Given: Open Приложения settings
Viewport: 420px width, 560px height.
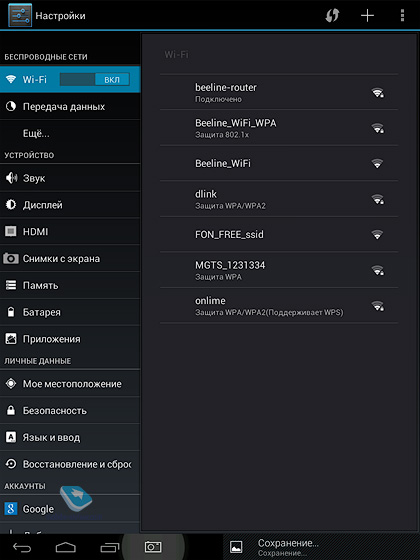Looking at the screenshot, I should (70, 339).
